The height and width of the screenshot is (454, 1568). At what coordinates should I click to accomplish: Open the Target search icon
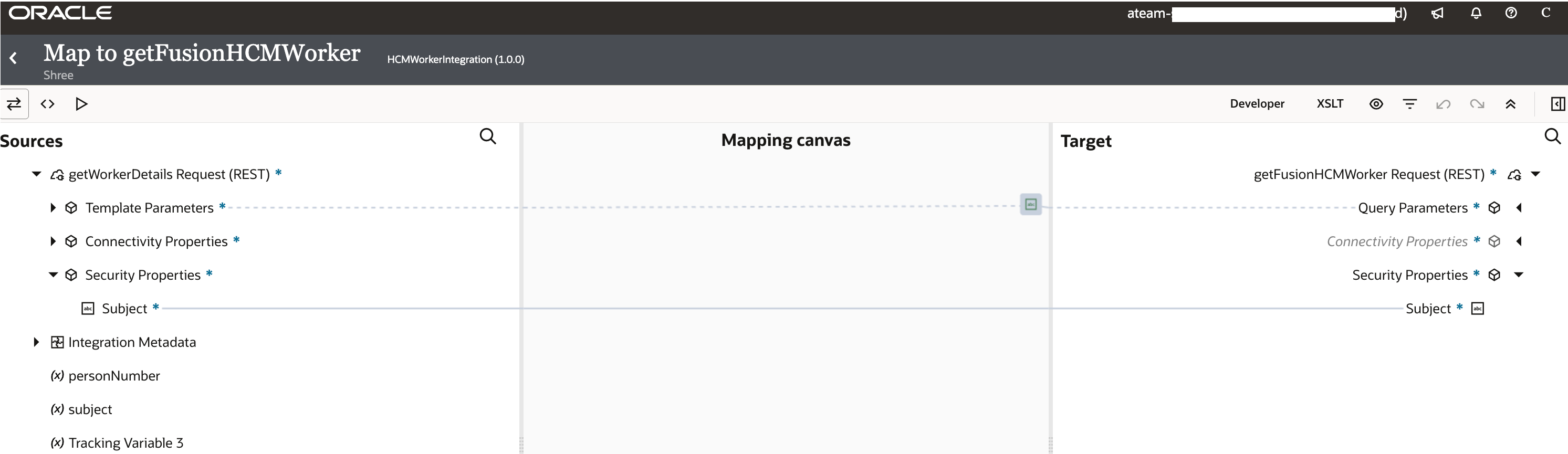[x=1553, y=136]
